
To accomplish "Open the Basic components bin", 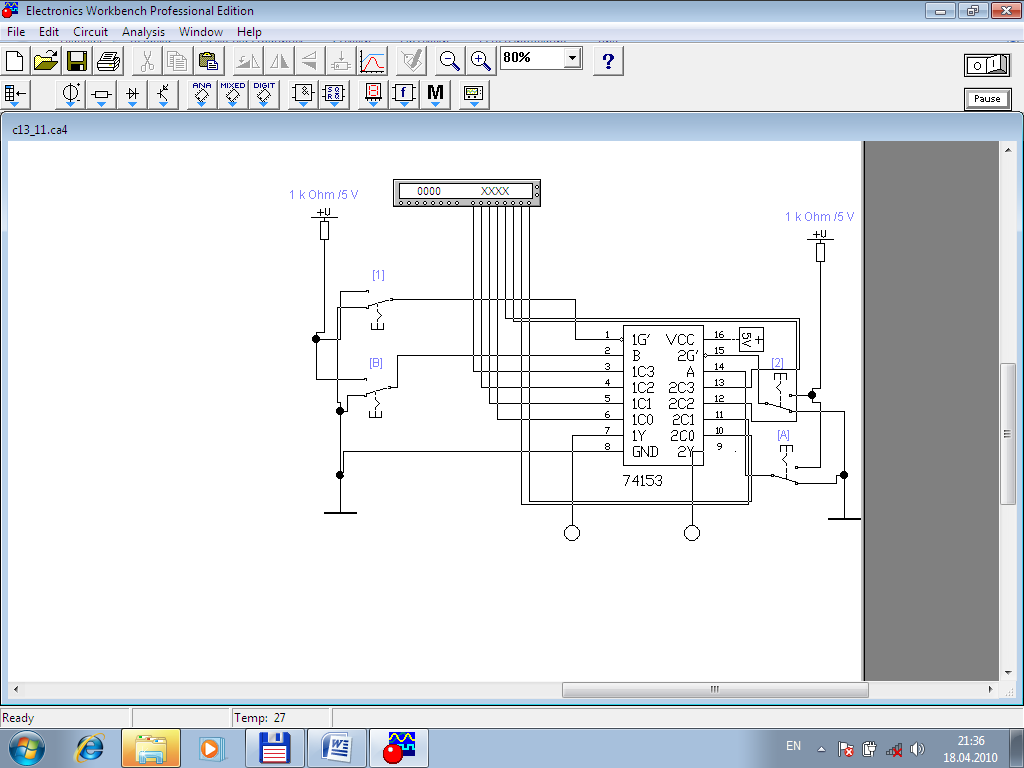I will (x=101, y=94).
